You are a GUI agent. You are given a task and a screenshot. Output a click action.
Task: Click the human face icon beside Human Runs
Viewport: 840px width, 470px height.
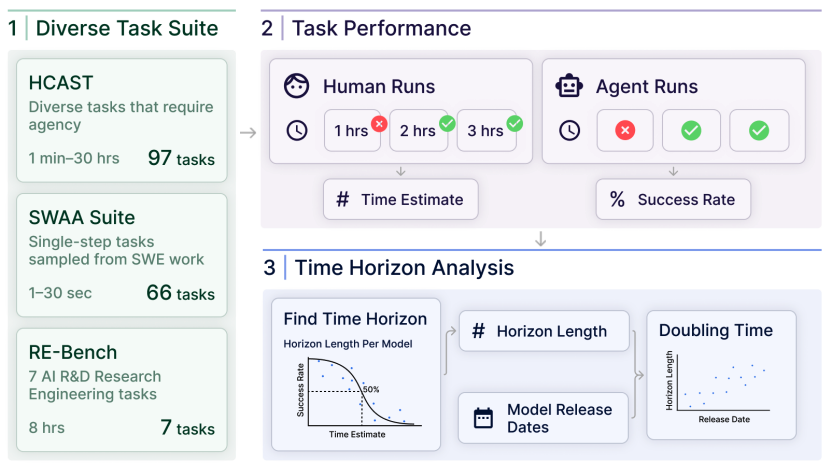(298, 86)
